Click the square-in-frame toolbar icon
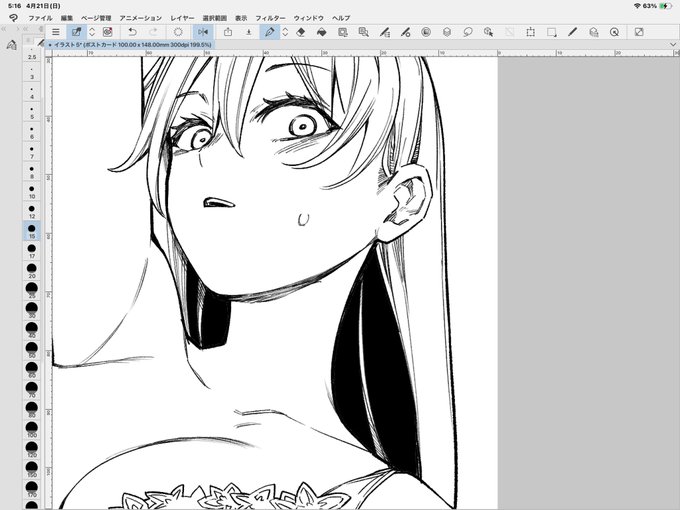 [x=343, y=32]
